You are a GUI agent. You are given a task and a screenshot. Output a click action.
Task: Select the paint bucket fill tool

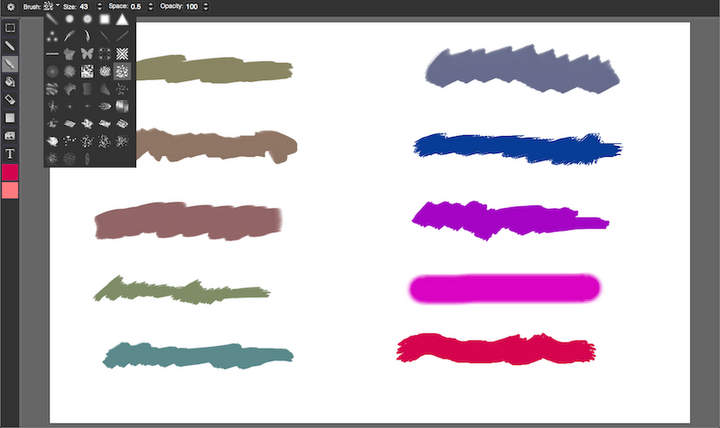point(10,82)
